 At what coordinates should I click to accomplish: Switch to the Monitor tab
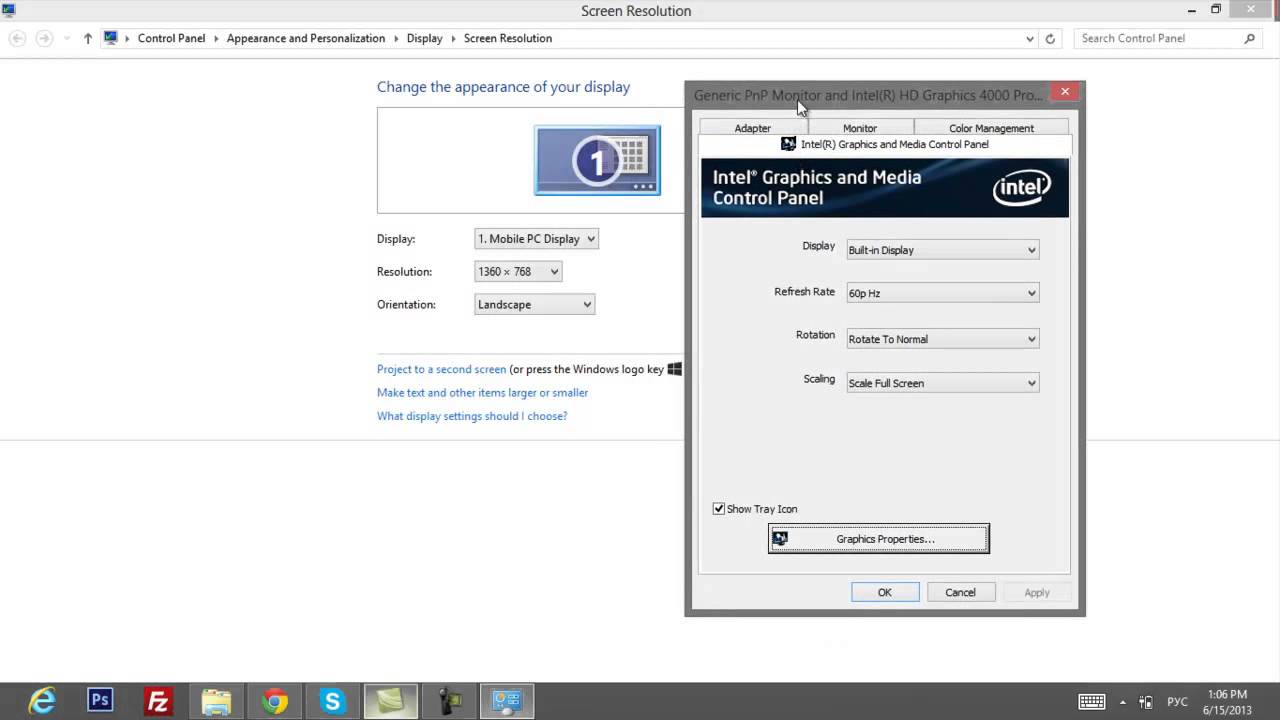(860, 128)
